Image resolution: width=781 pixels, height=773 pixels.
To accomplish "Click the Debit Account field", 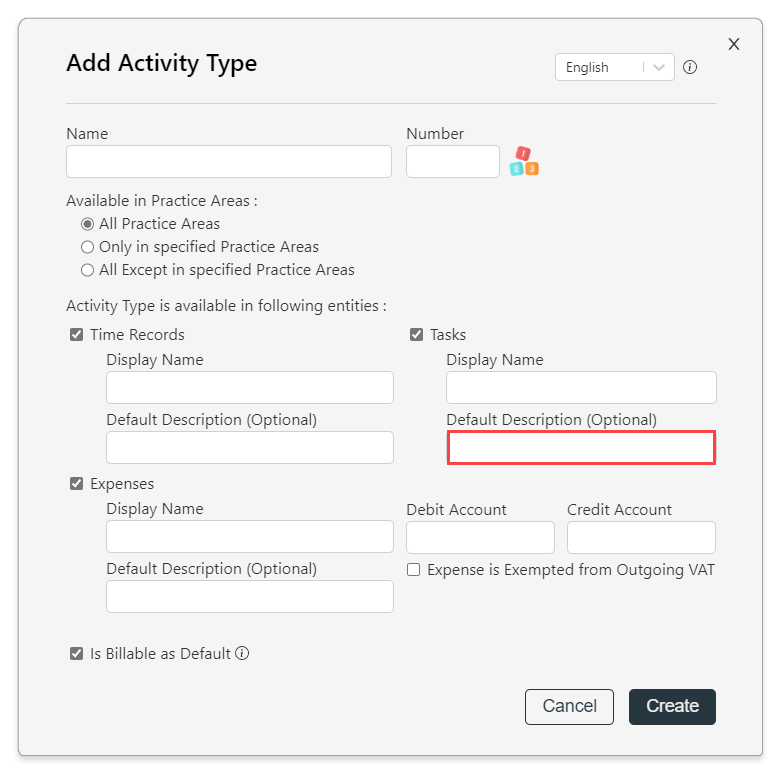I will click(x=480, y=537).
